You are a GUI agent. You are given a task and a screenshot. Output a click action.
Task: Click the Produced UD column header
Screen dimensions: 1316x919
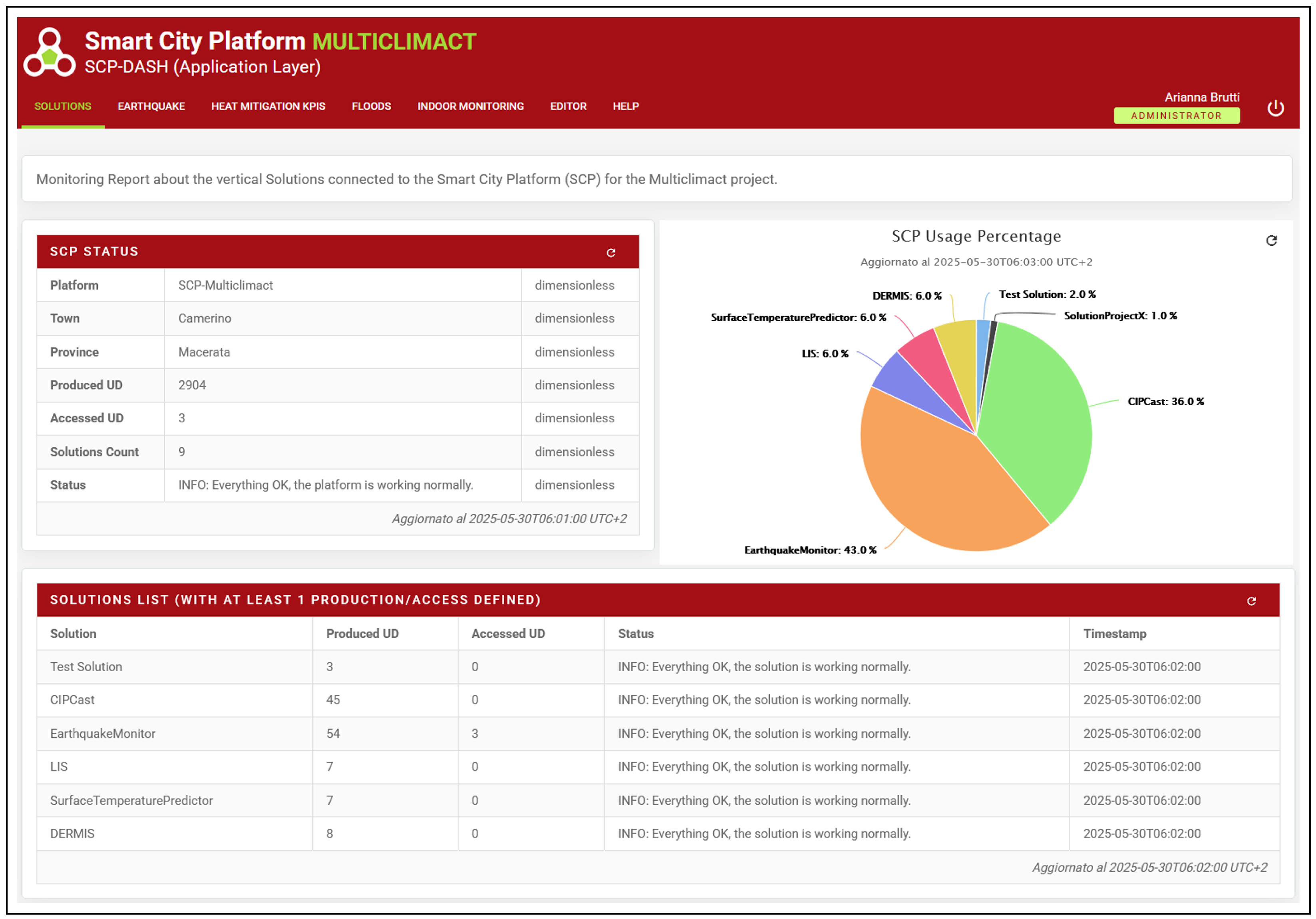(362, 633)
